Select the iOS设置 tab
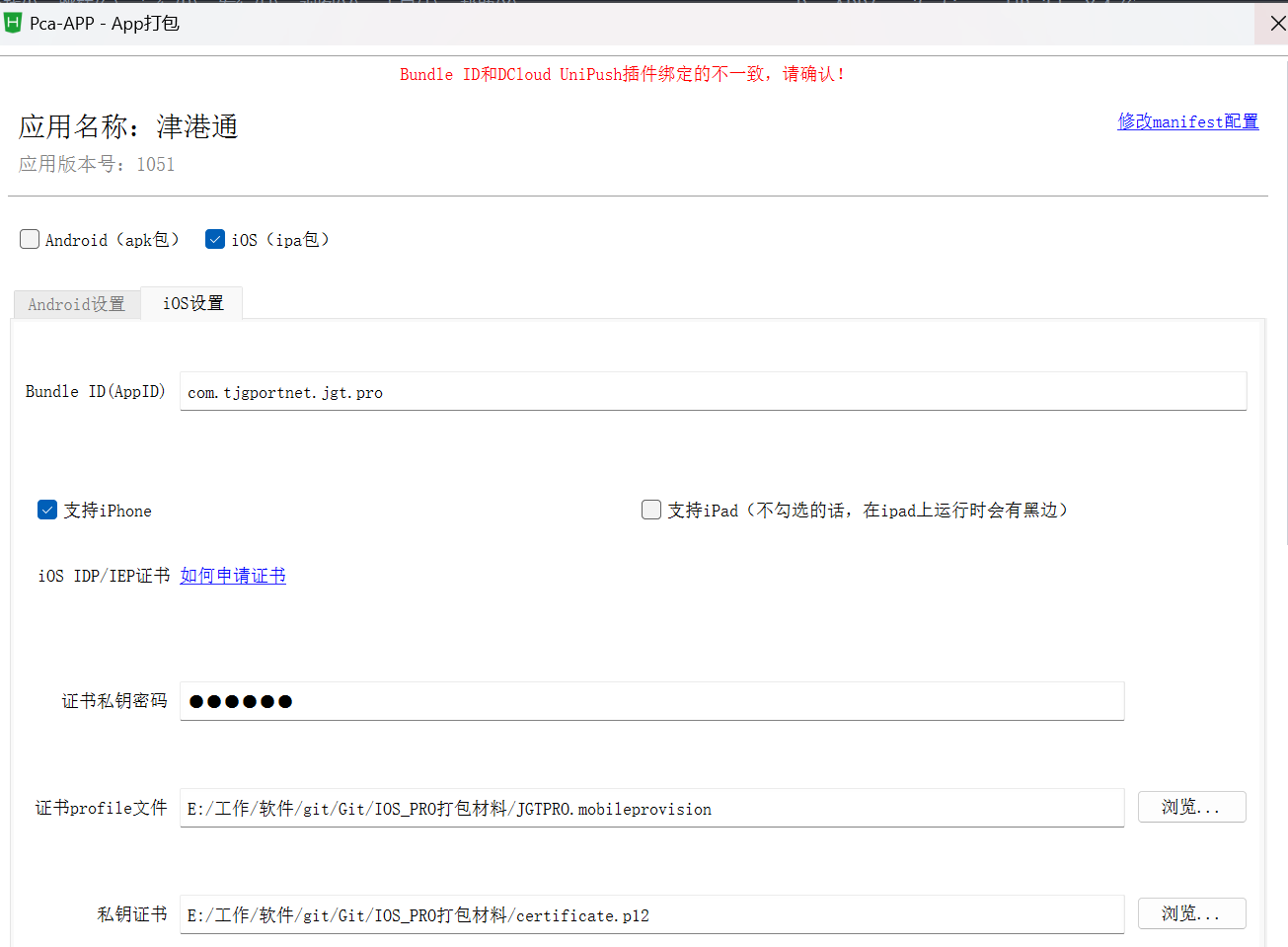This screenshot has height=947, width=1288. [192, 303]
